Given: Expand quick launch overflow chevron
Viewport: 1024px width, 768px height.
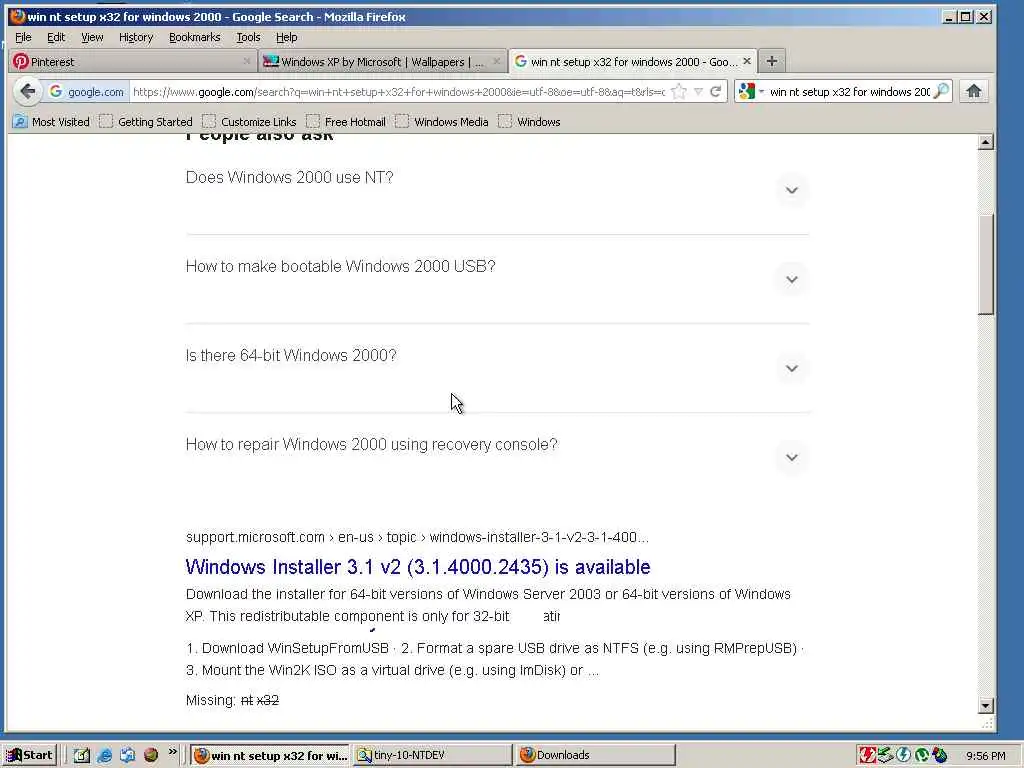Looking at the screenshot, I should (x=172, y=752).
